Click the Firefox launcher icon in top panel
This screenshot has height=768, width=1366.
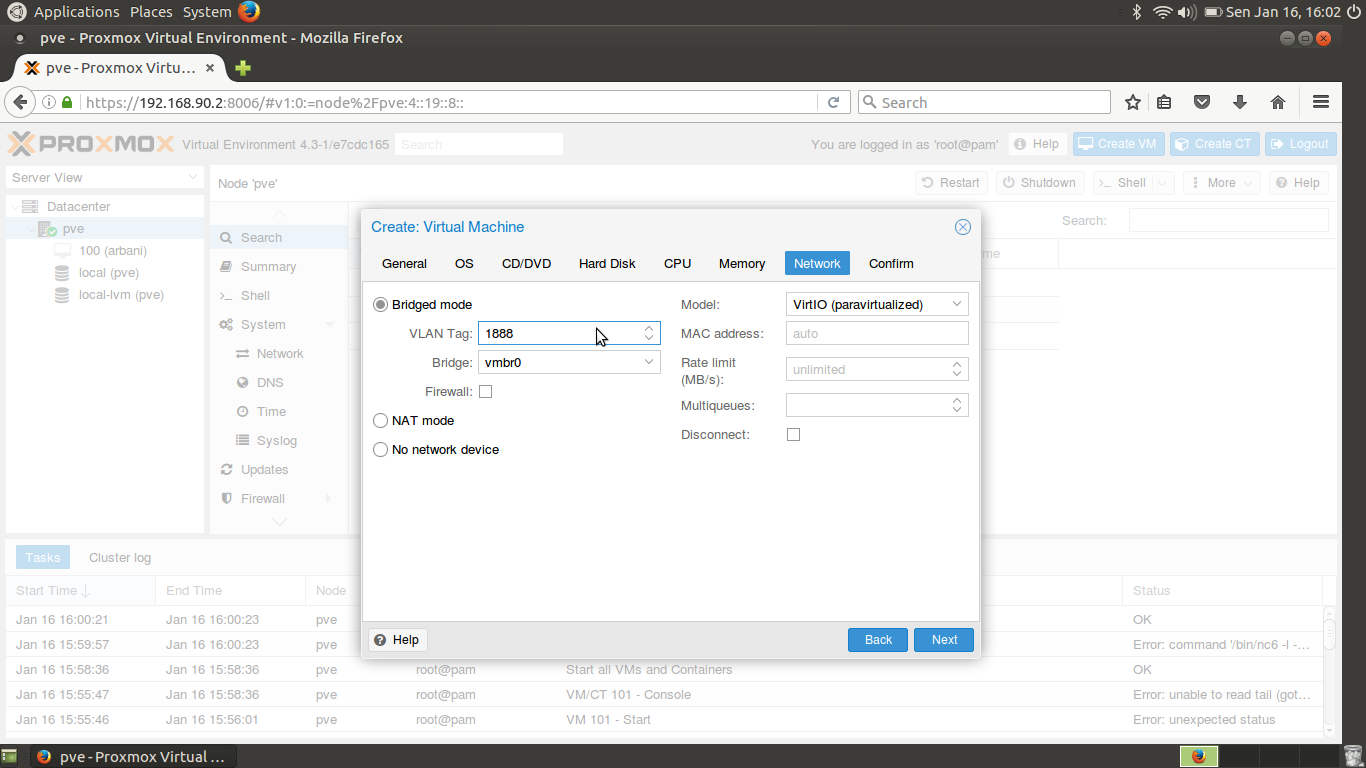(x=249, y=12)
